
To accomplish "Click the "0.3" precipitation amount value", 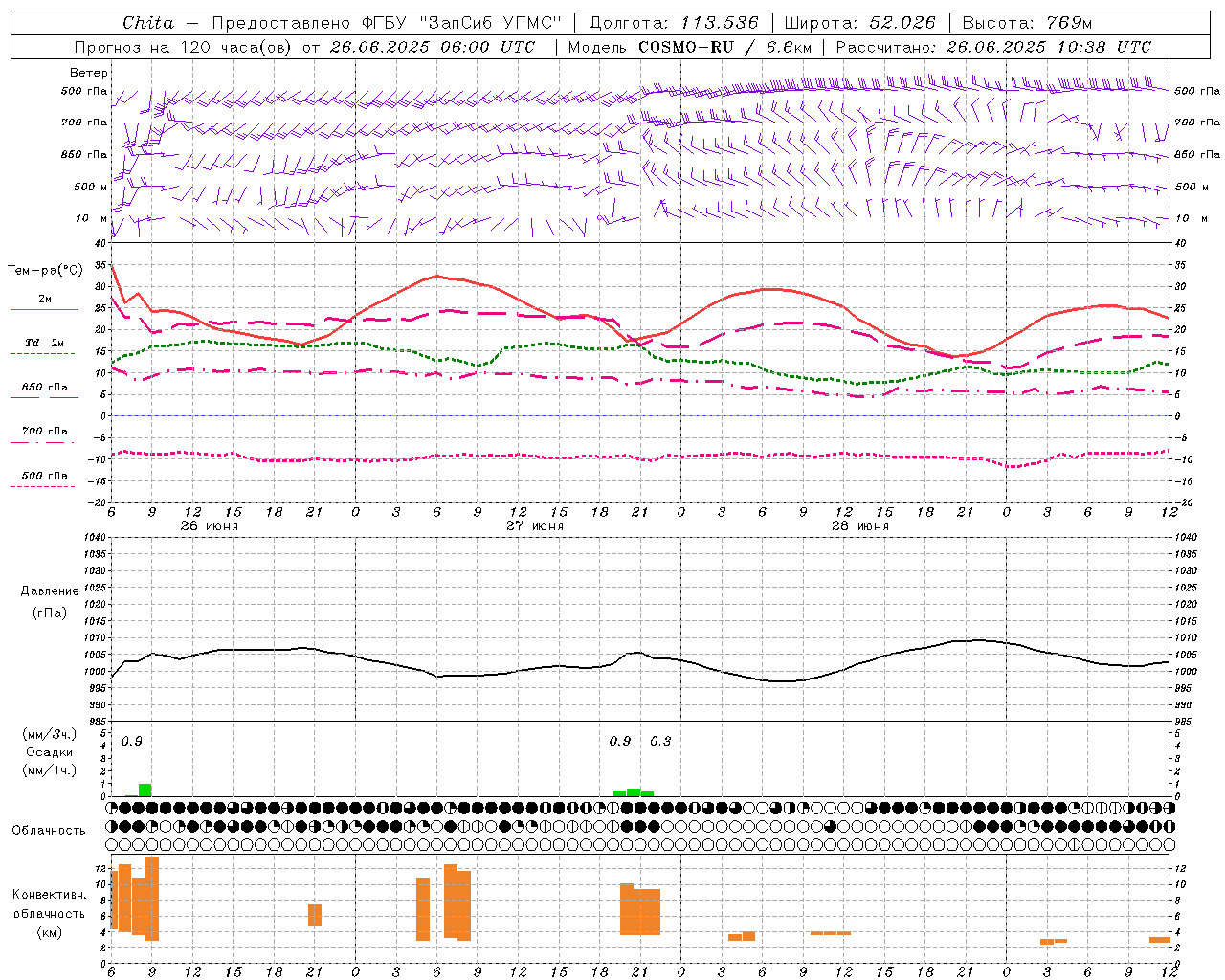I will pyautogui.click(x=660, y=741).
